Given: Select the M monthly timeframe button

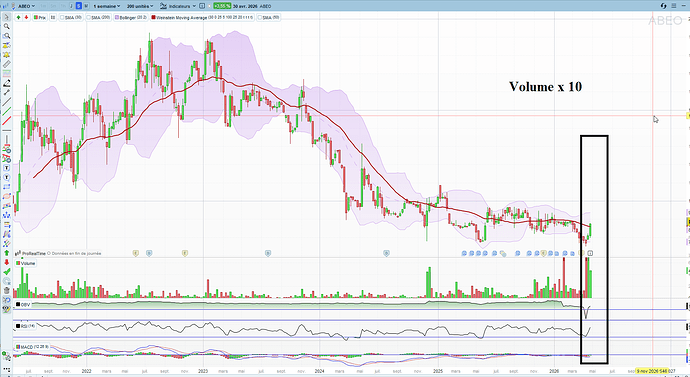Looking at the screenshot, I should [x=86, y=6].
